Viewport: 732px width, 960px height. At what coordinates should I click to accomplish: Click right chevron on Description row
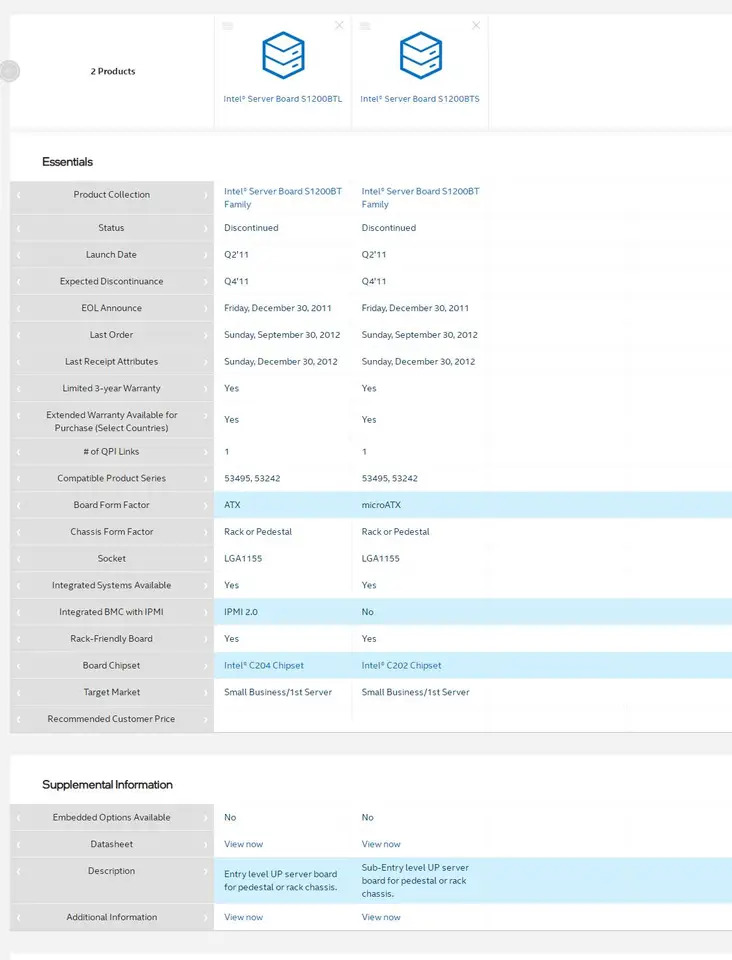(x=206, y=872)
